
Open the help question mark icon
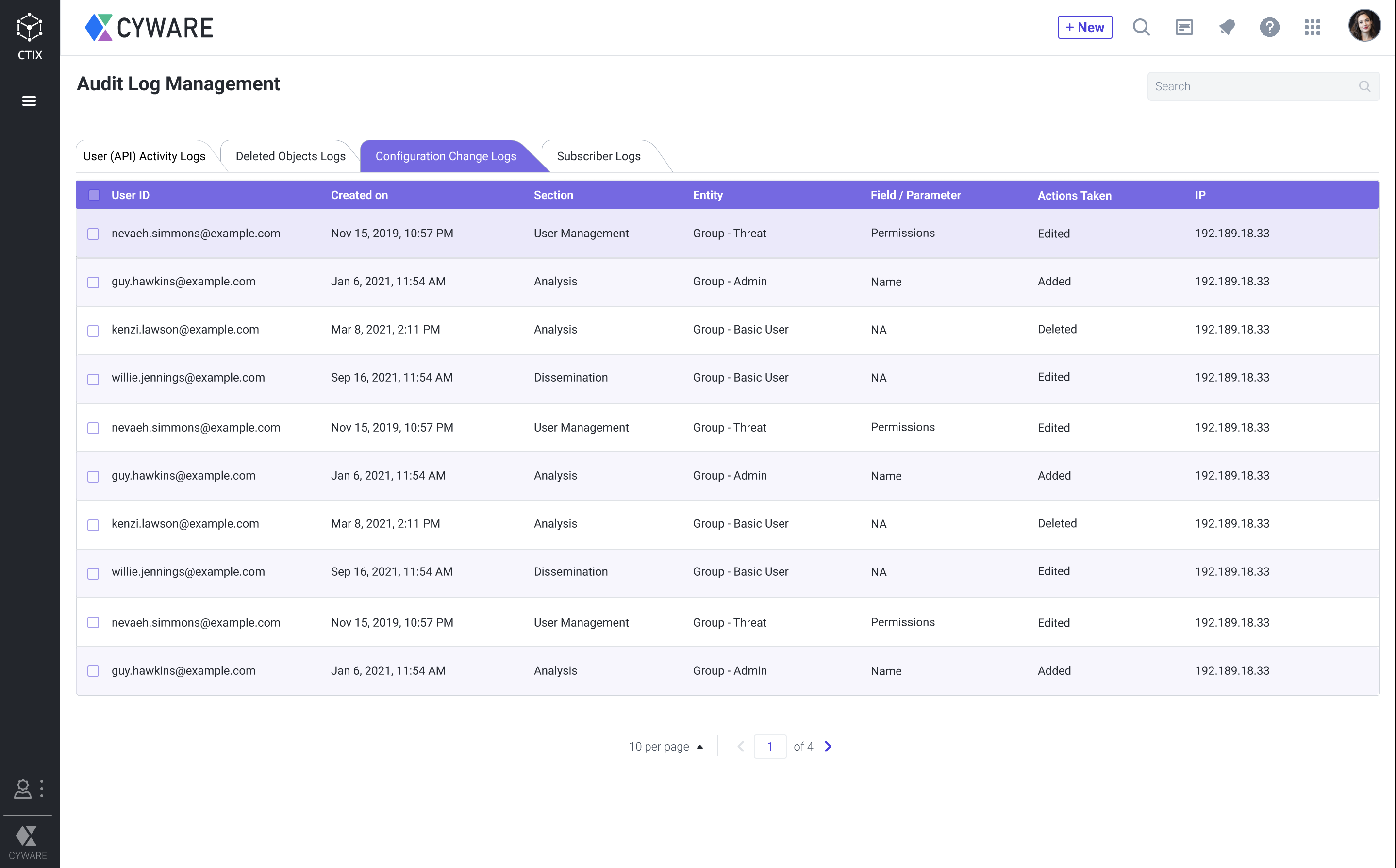[x=1269, y=27]
